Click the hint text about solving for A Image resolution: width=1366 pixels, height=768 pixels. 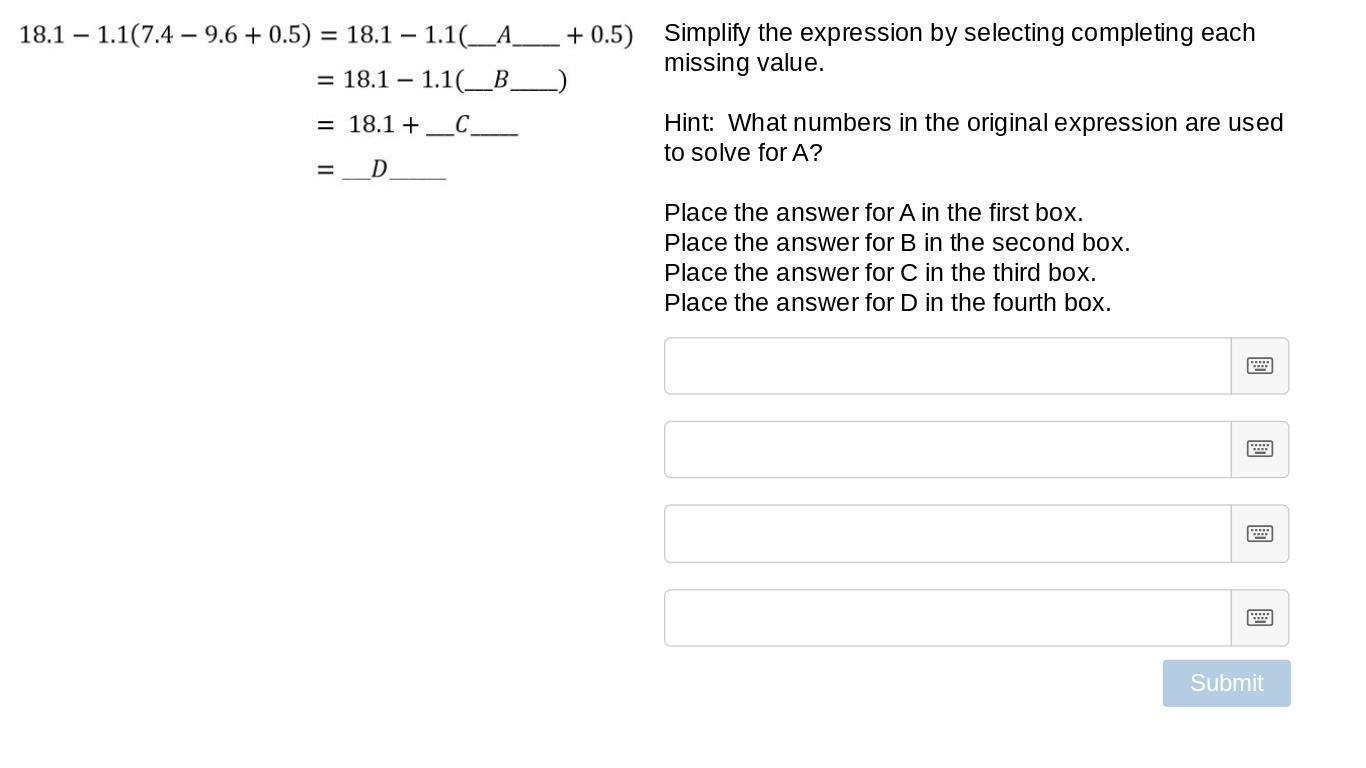coord(973,137)
